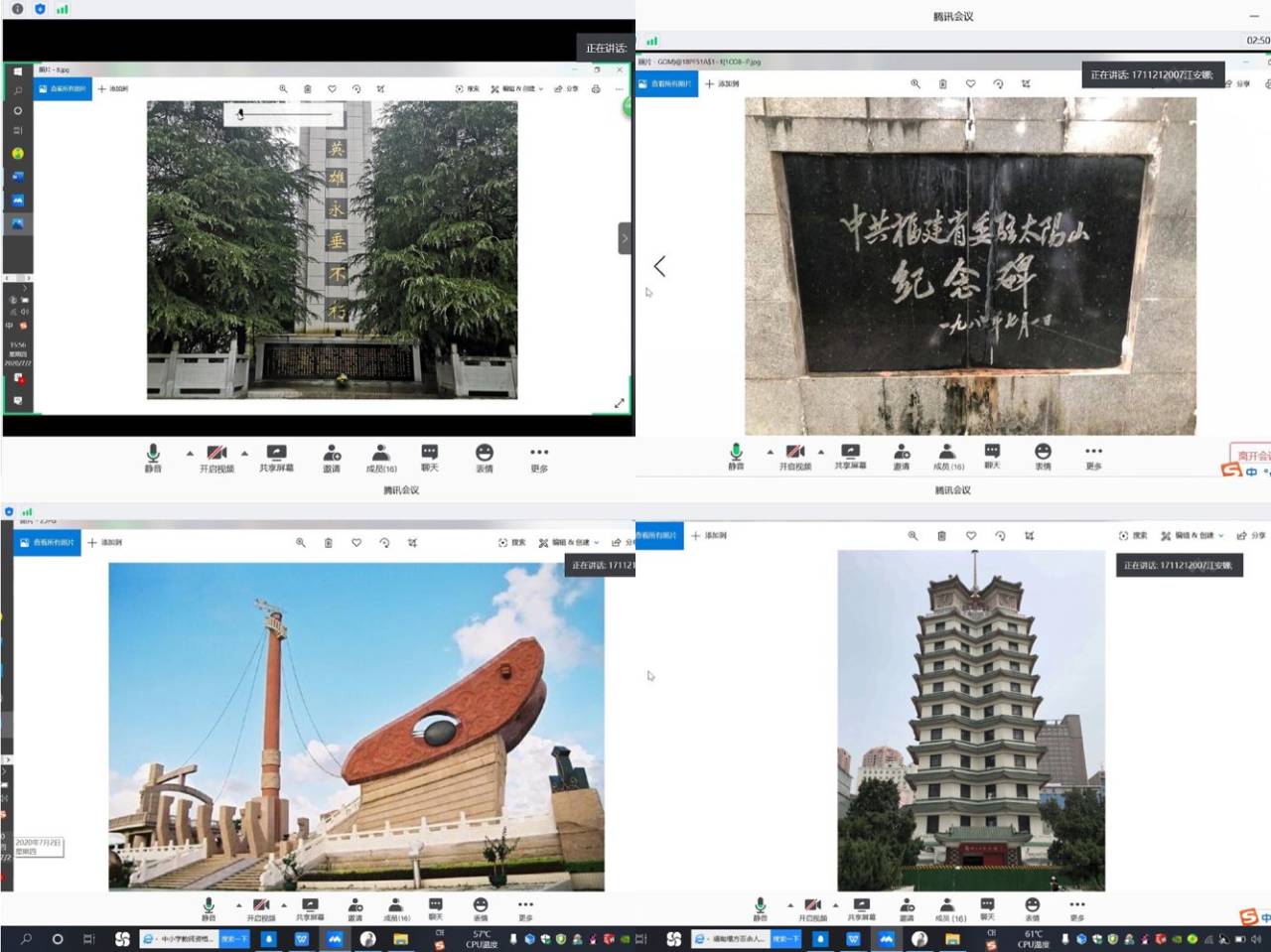Image resolution: width=1271 pixels, height=952 pixels.
Task: Open emoji reactions in top-right meeting
Action: point(1043,455)
